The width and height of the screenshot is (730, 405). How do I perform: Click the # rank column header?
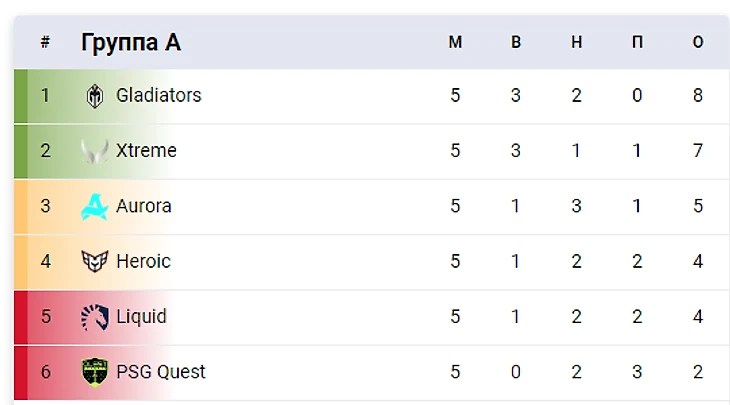pos(45,42)
